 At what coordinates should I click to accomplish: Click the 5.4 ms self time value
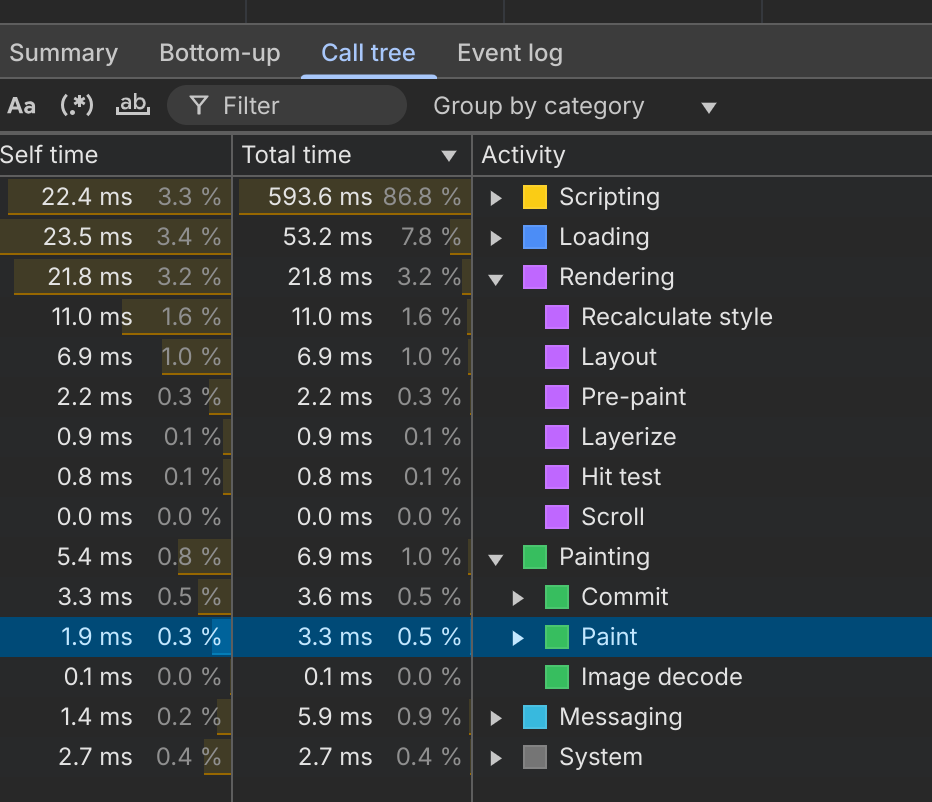(x=95, y=556)
